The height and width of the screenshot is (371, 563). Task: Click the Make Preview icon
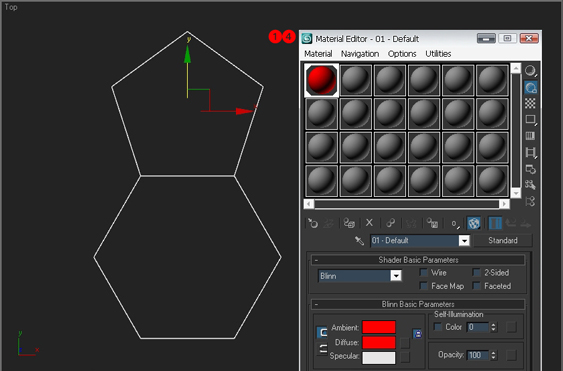click(x=530, y=152)
